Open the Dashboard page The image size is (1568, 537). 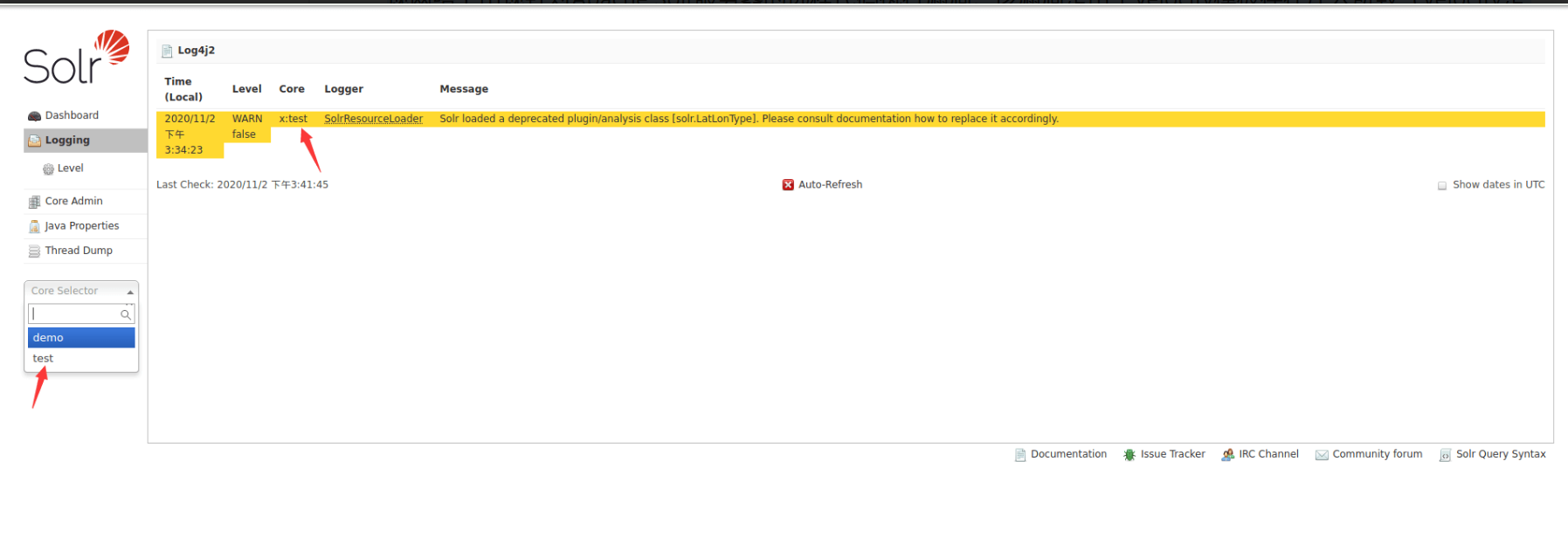point(71,115)
